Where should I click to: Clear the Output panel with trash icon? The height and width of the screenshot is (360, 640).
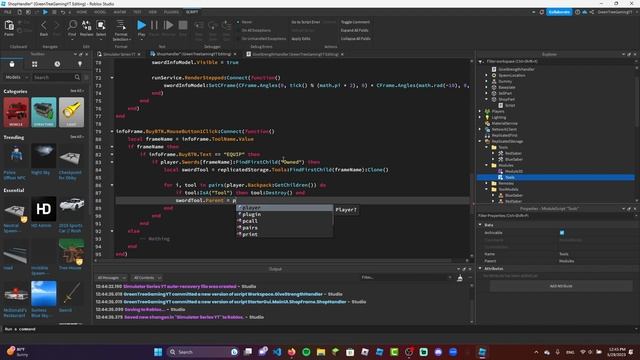pos(460,278)
